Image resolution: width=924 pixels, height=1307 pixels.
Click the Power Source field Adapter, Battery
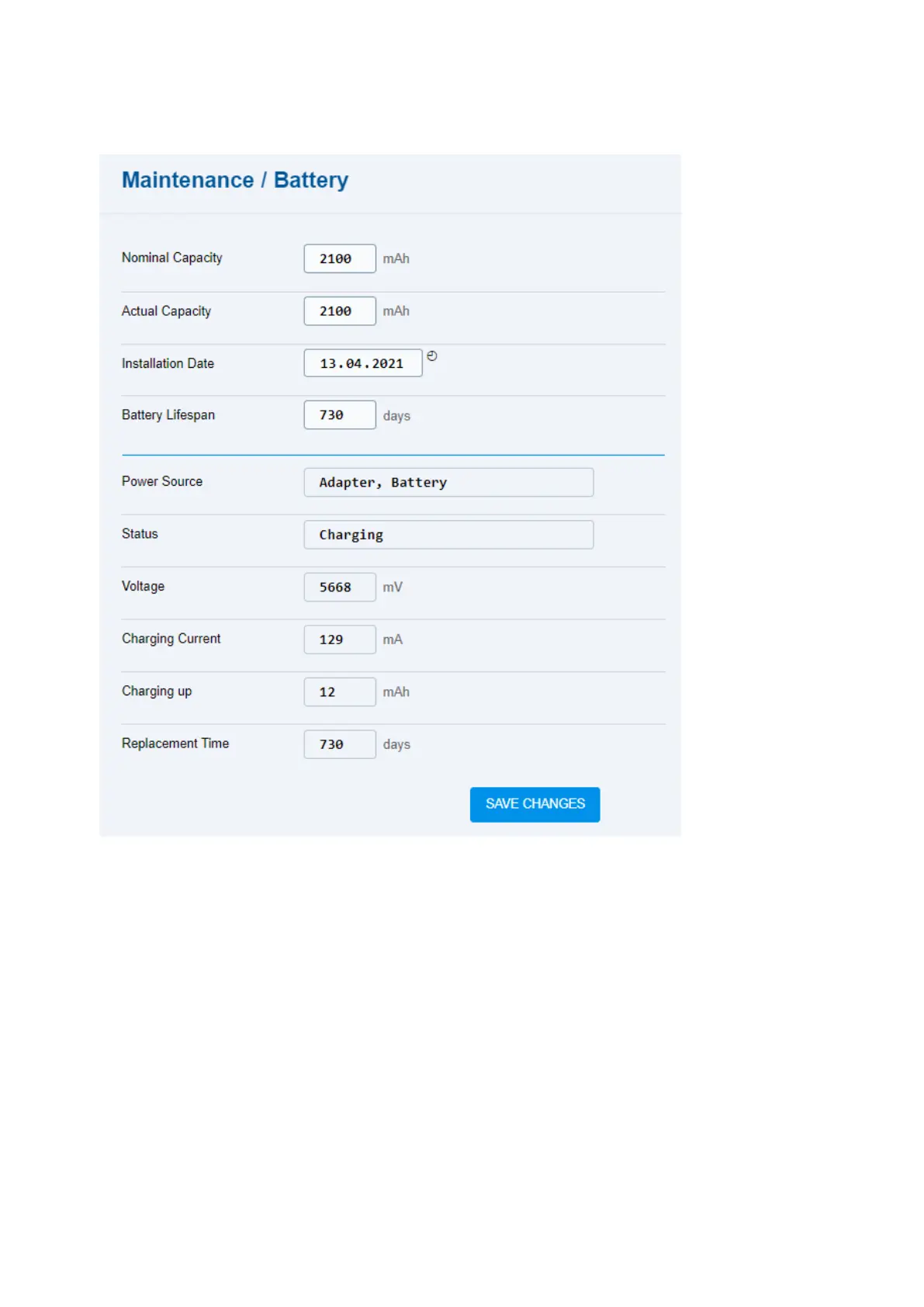448,482
